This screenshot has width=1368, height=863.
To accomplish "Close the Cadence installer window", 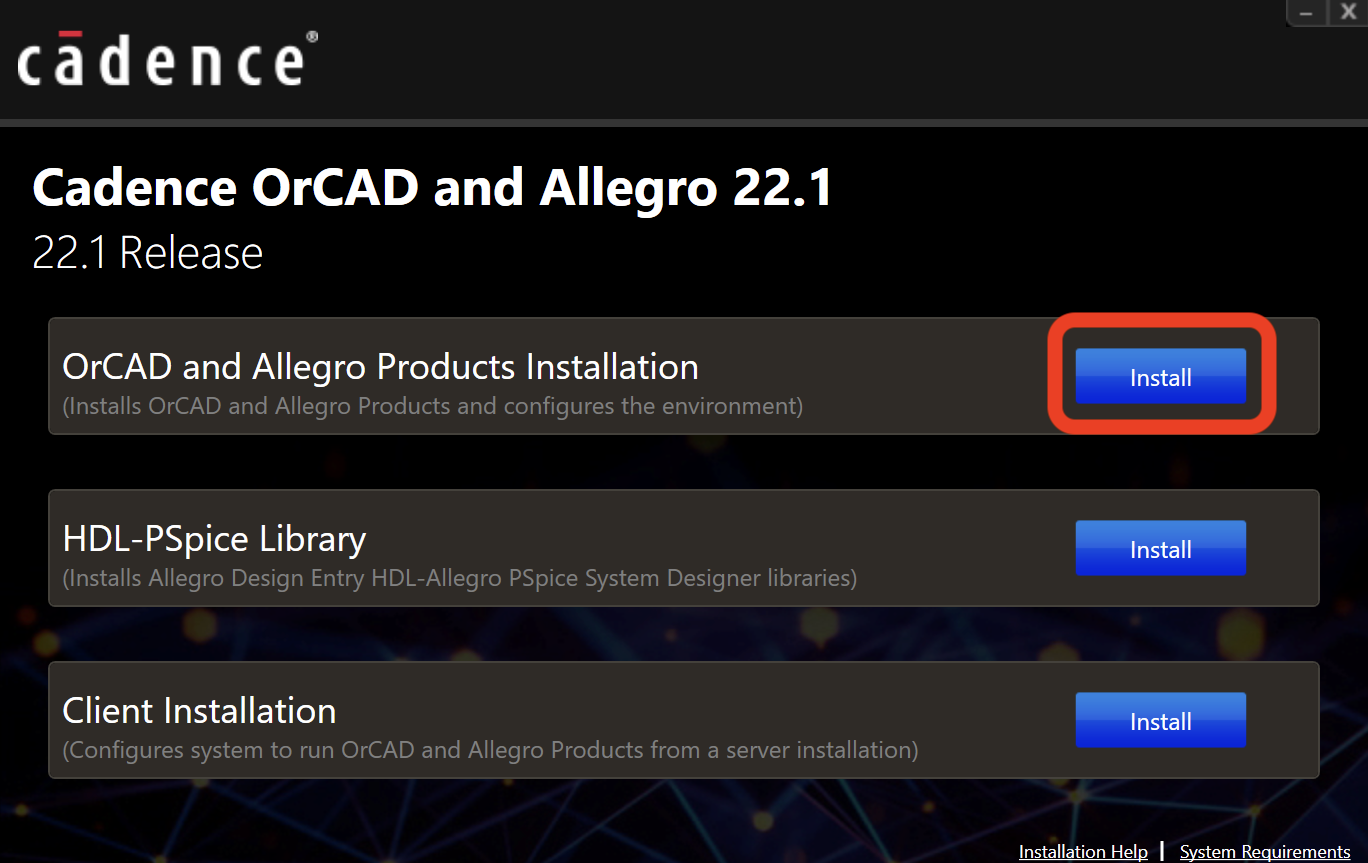I will (x=1347, y=13).
